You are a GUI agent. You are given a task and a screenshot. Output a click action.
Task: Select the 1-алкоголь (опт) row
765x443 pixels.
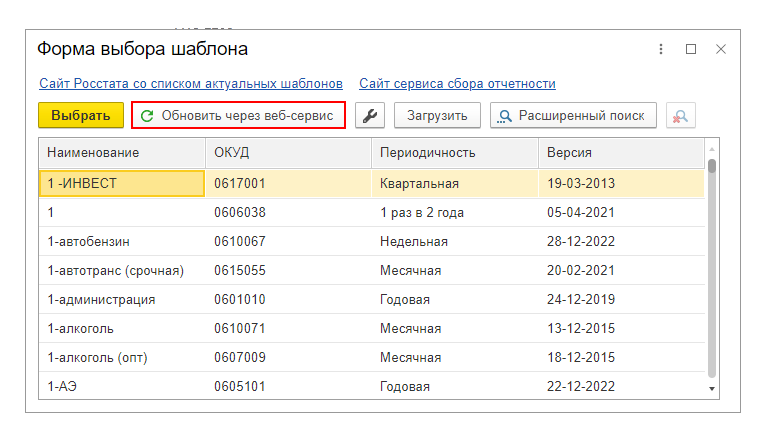372,358
